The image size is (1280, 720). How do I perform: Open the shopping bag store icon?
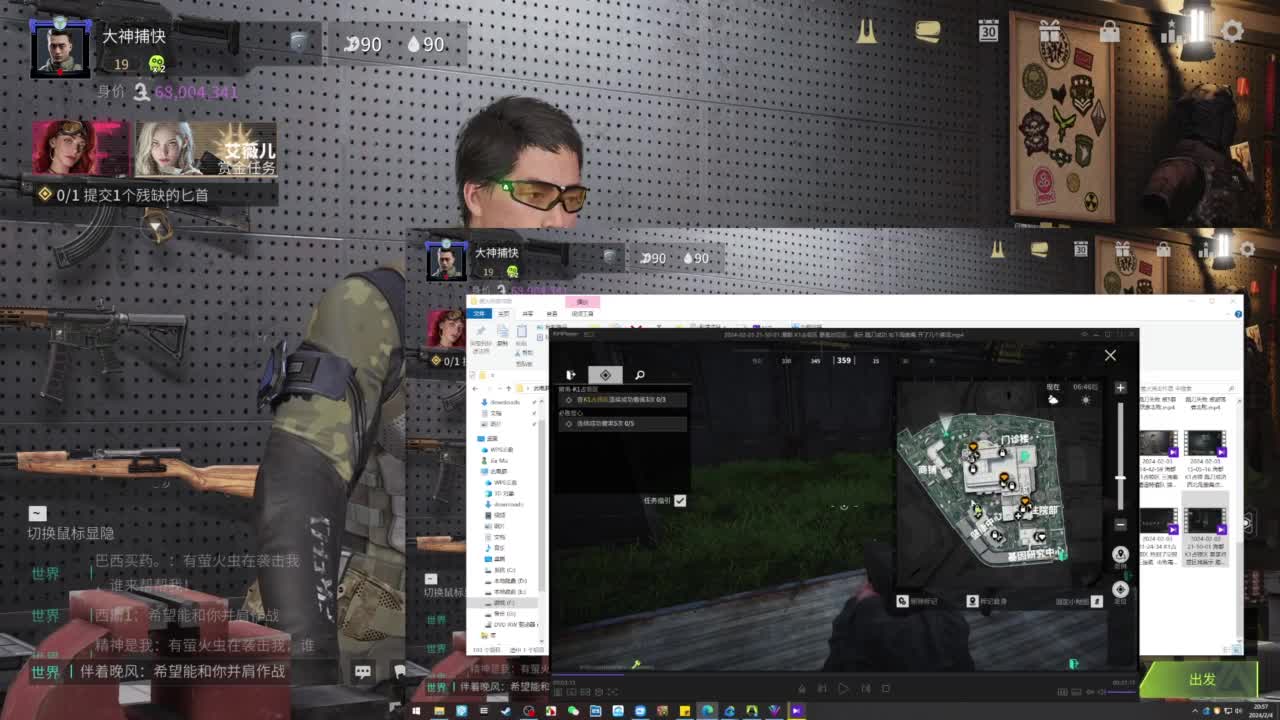(1109, 31)
